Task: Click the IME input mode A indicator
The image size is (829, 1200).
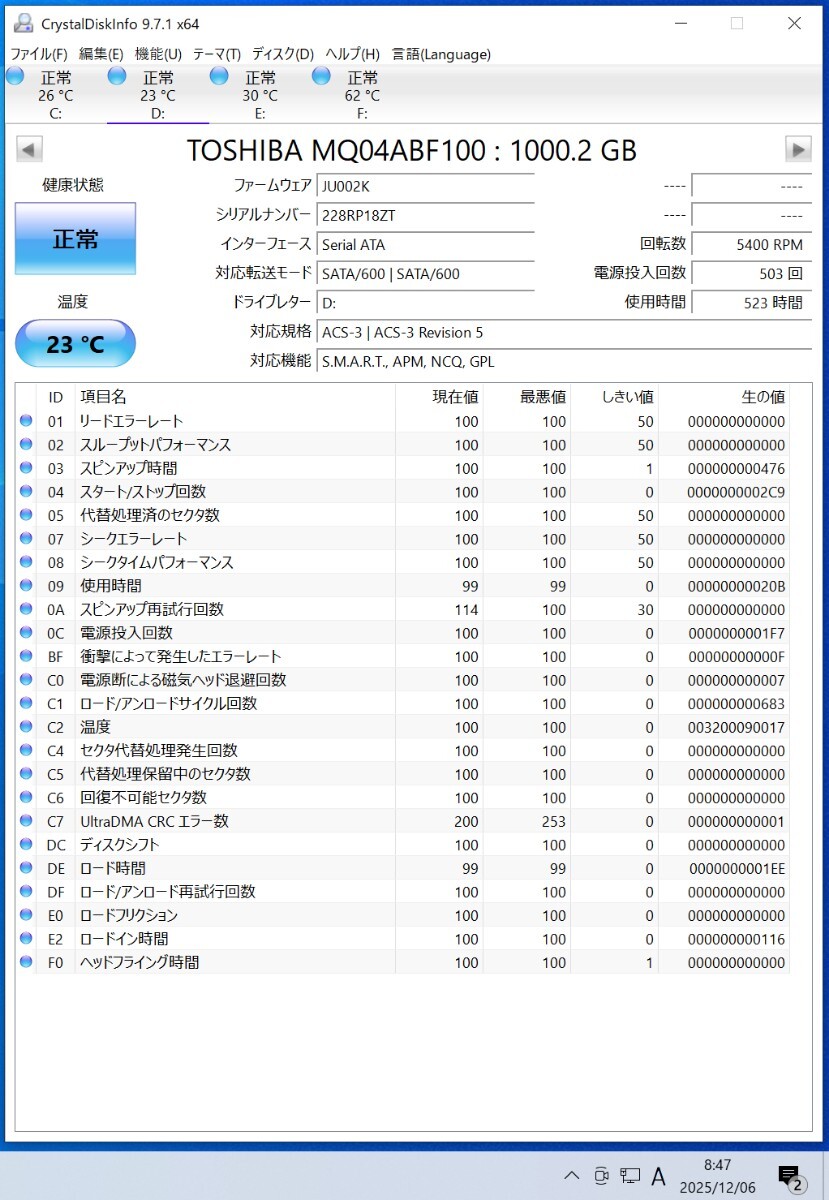Action: [659, 1175]
